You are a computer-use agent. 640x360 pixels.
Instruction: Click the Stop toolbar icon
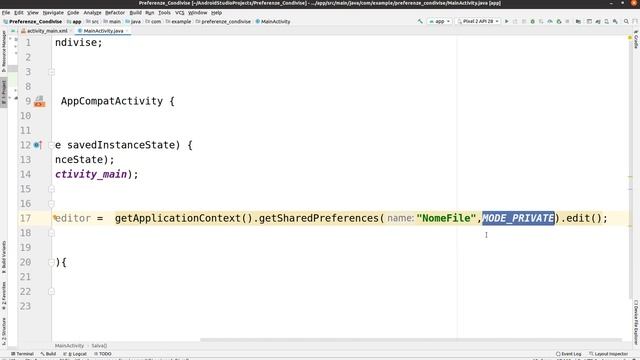click(567, 21)
